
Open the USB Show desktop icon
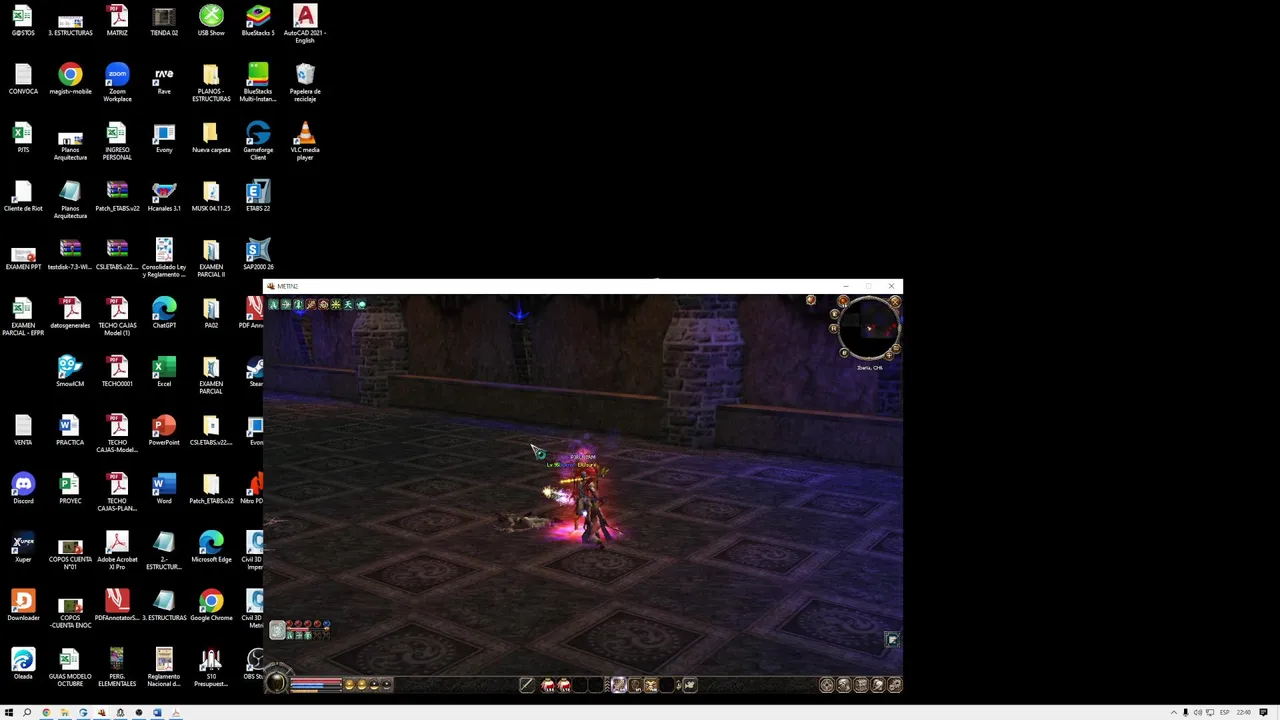(211, 22)
